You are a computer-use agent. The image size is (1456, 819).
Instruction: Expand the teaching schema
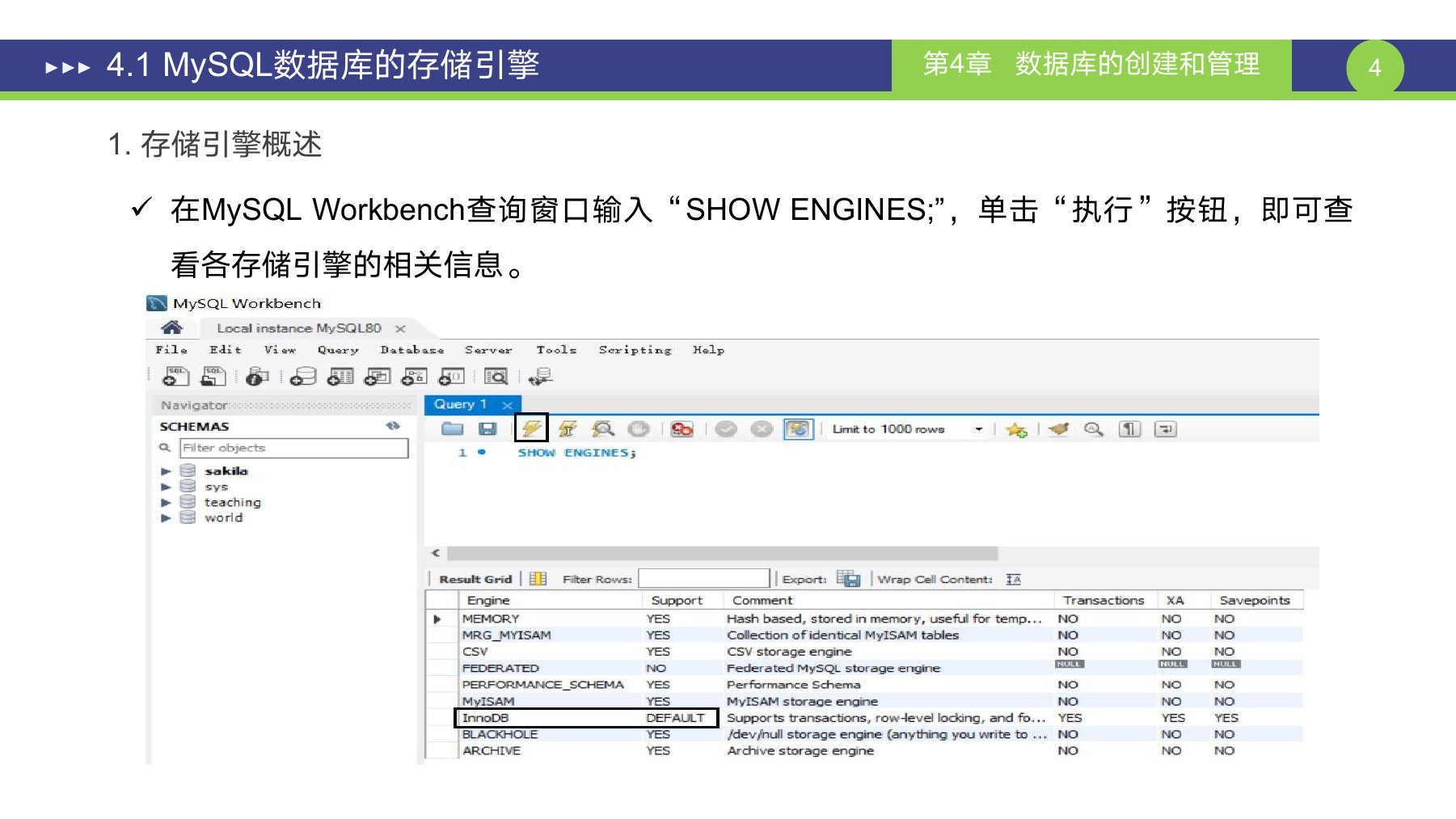pos(166,502)
